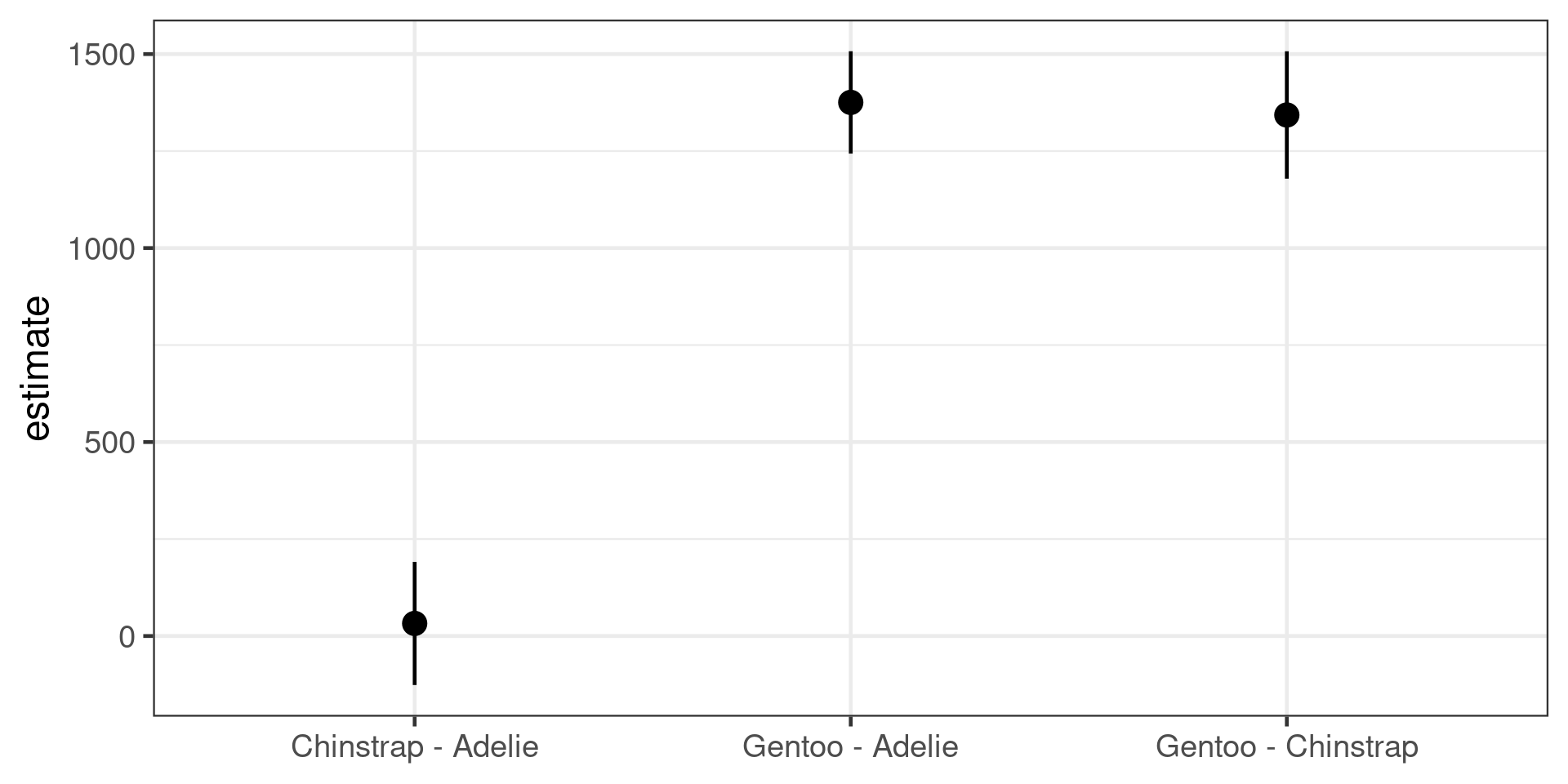Click the "Chinstrap - Adelie" x-axis label
1568x784 pixels.
point(415,747)
